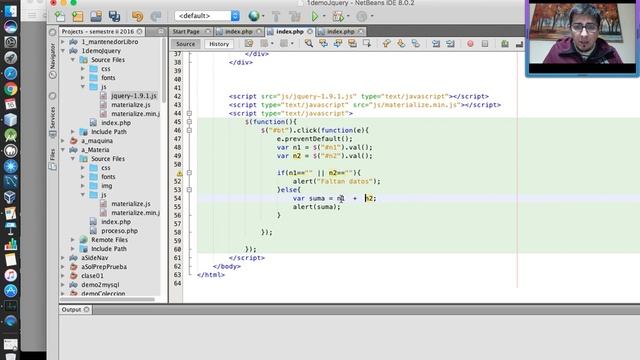Click the Redo arrow icon
This screenshot has height=360, width=640.
[x=156, y=16]
